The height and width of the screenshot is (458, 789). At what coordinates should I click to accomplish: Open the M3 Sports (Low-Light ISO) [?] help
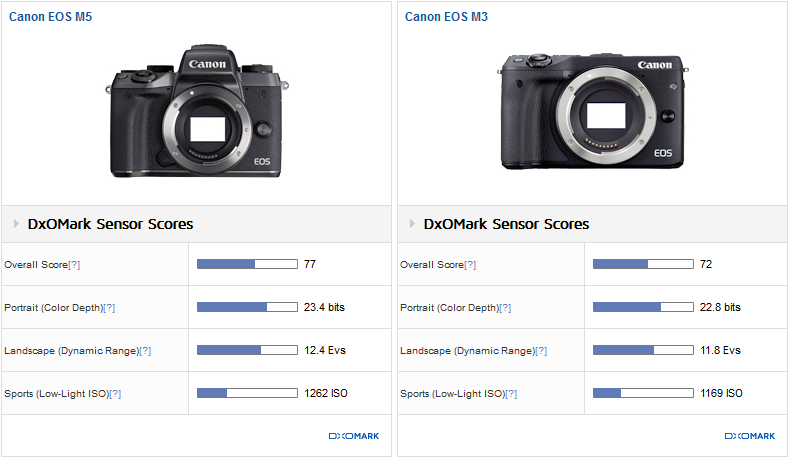tap(511, 394)
